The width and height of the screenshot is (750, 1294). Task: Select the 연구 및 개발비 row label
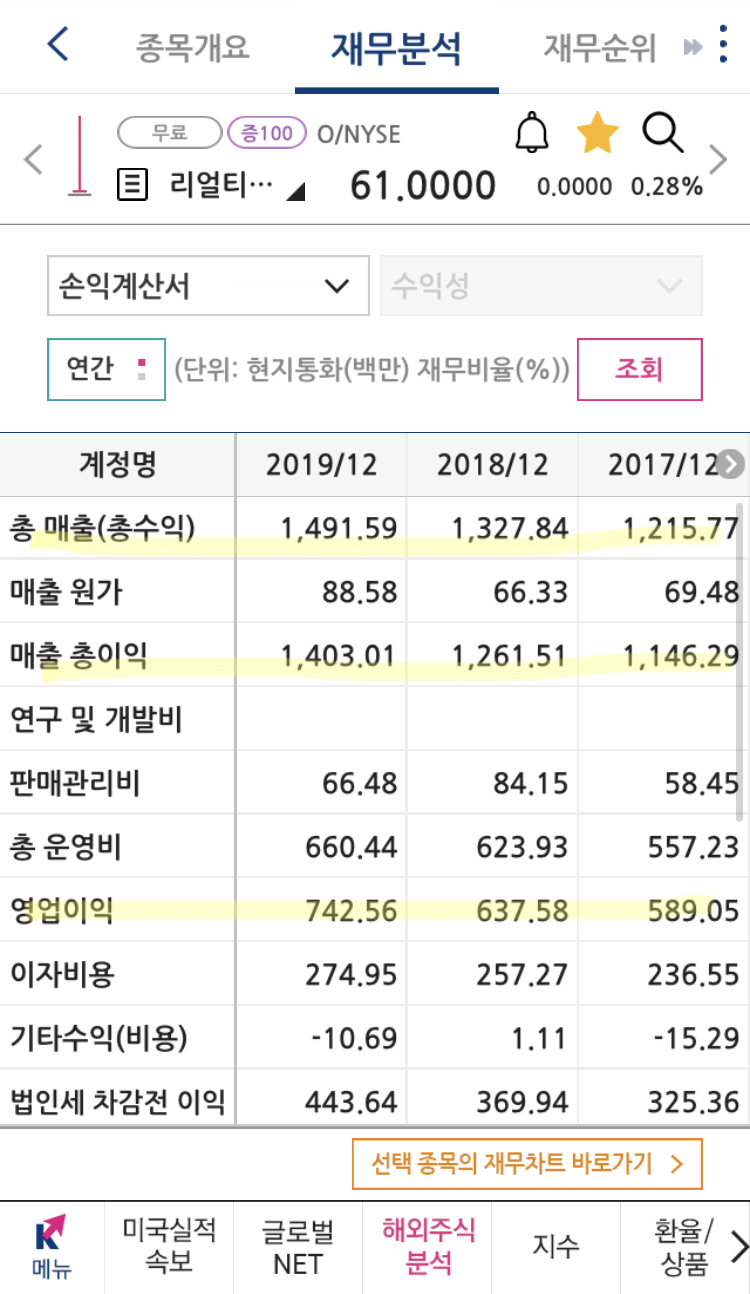click(x=95, y=719)
